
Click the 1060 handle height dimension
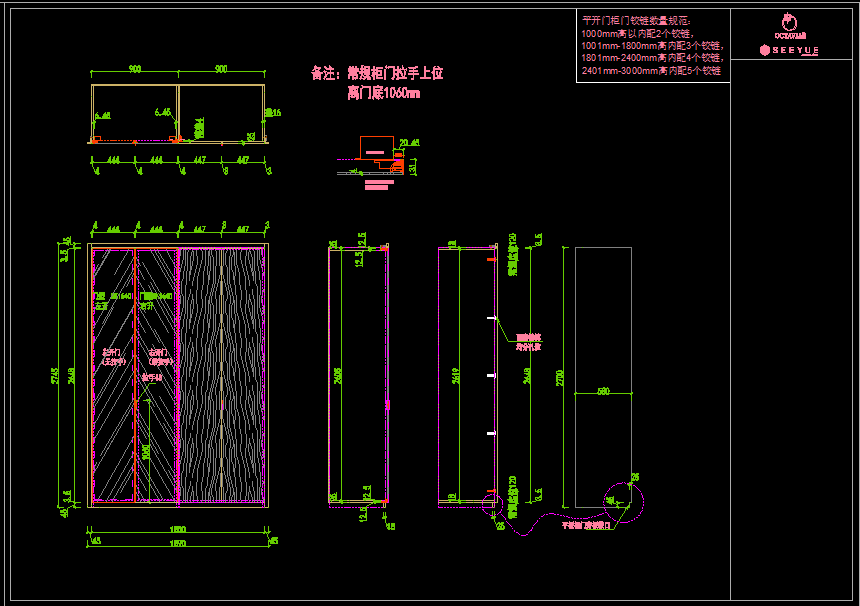click(x=147, y=450)
